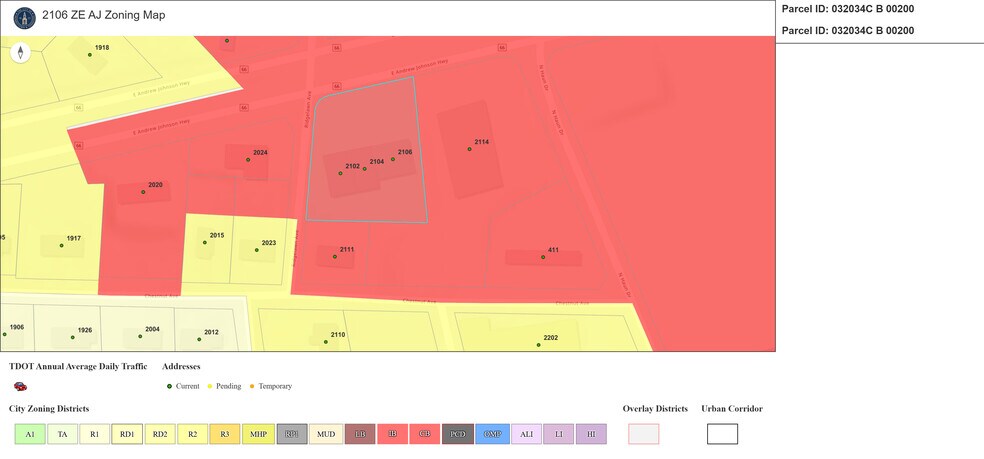This screenshot has width=984, height=459.
Task: Click the compass north arrow button
Action: tap(19, 54)
